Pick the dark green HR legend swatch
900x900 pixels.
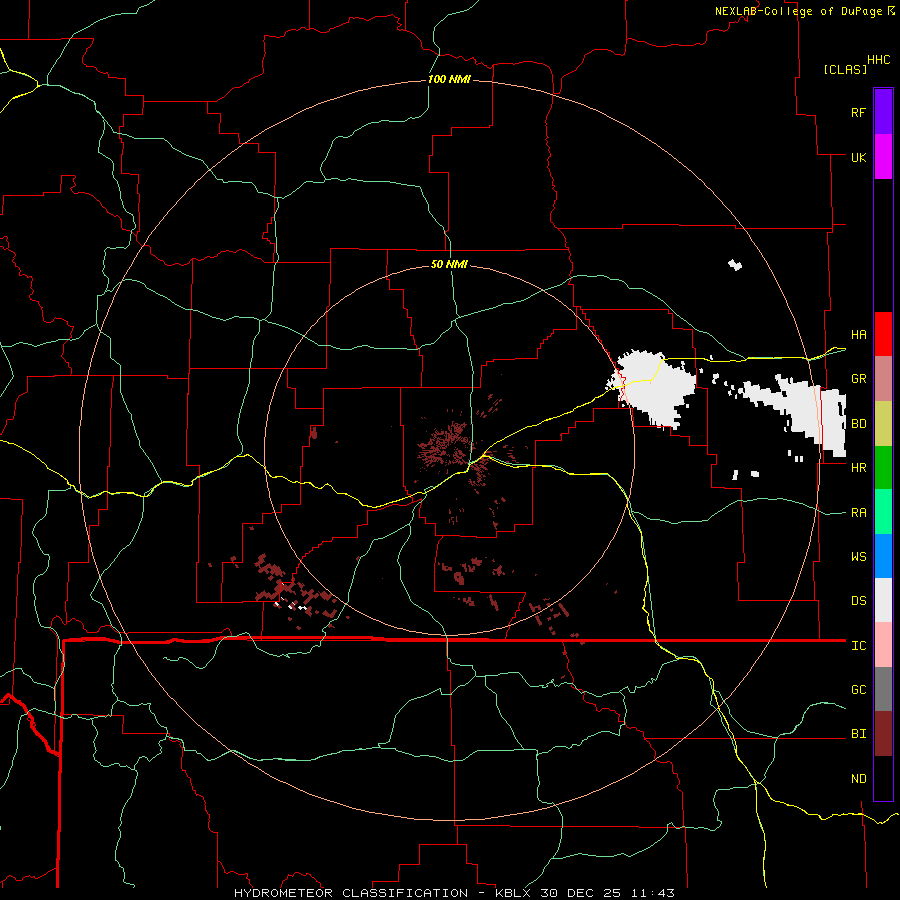pyautogui.click(x=883, y=468)
